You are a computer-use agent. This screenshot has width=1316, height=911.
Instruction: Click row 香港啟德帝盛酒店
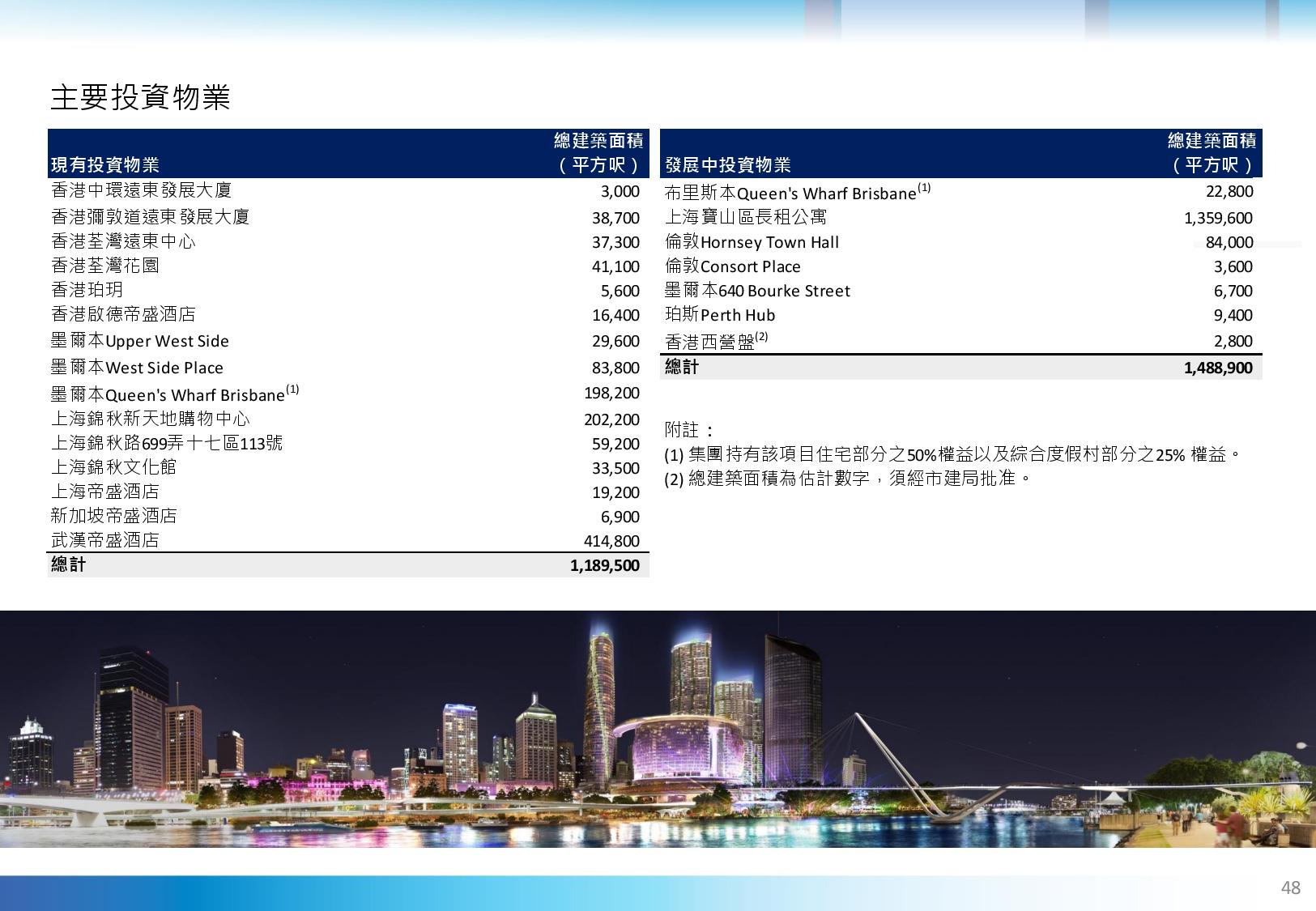348,314
